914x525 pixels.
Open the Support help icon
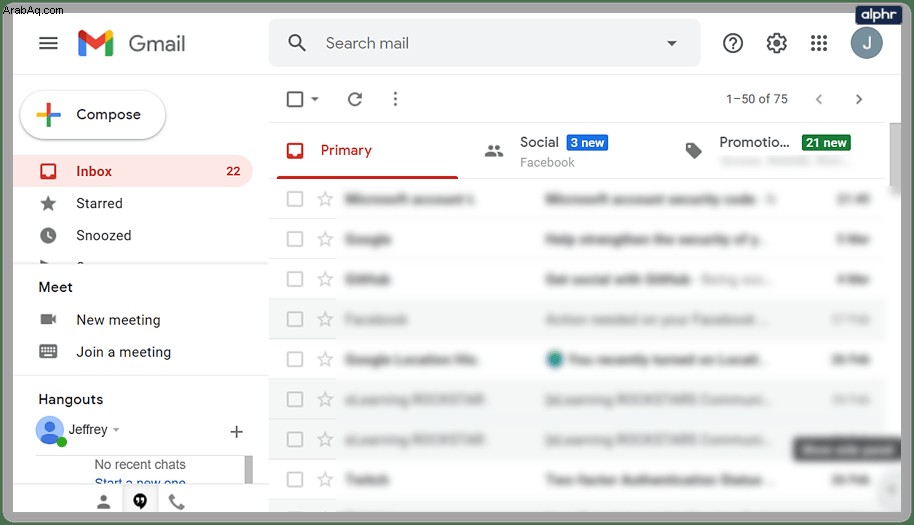[x=733, y=43]
